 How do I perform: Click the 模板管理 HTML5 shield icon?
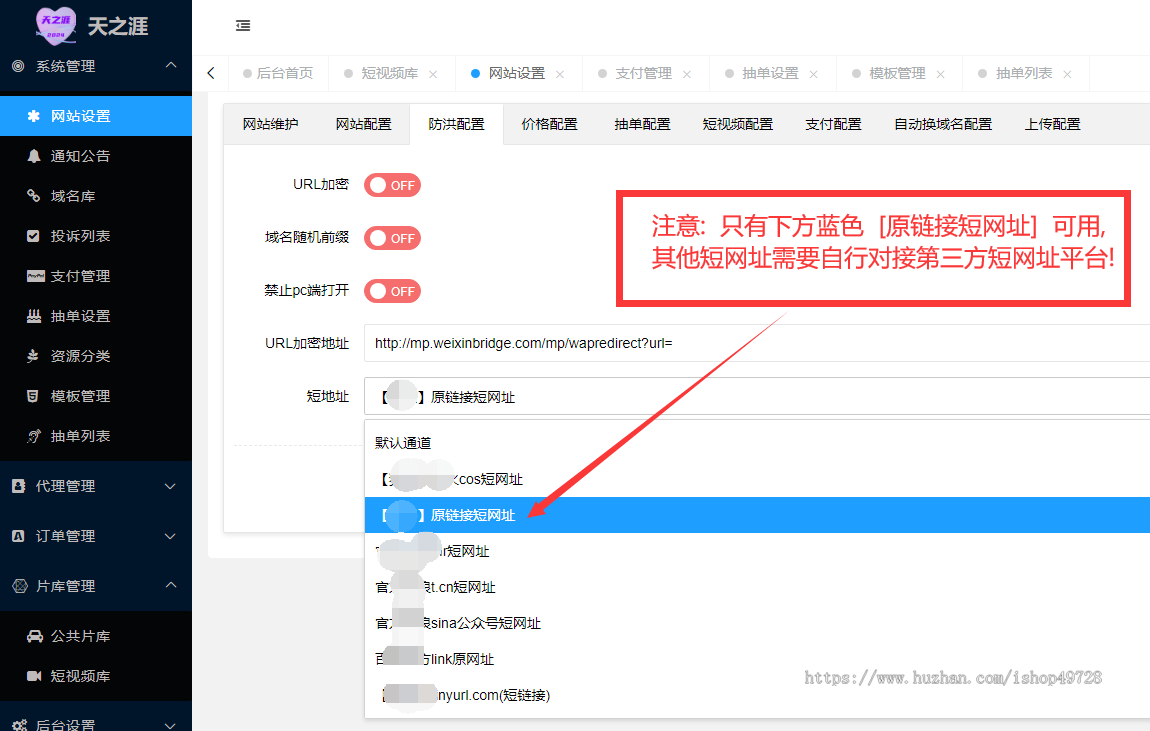pos(32,396)
